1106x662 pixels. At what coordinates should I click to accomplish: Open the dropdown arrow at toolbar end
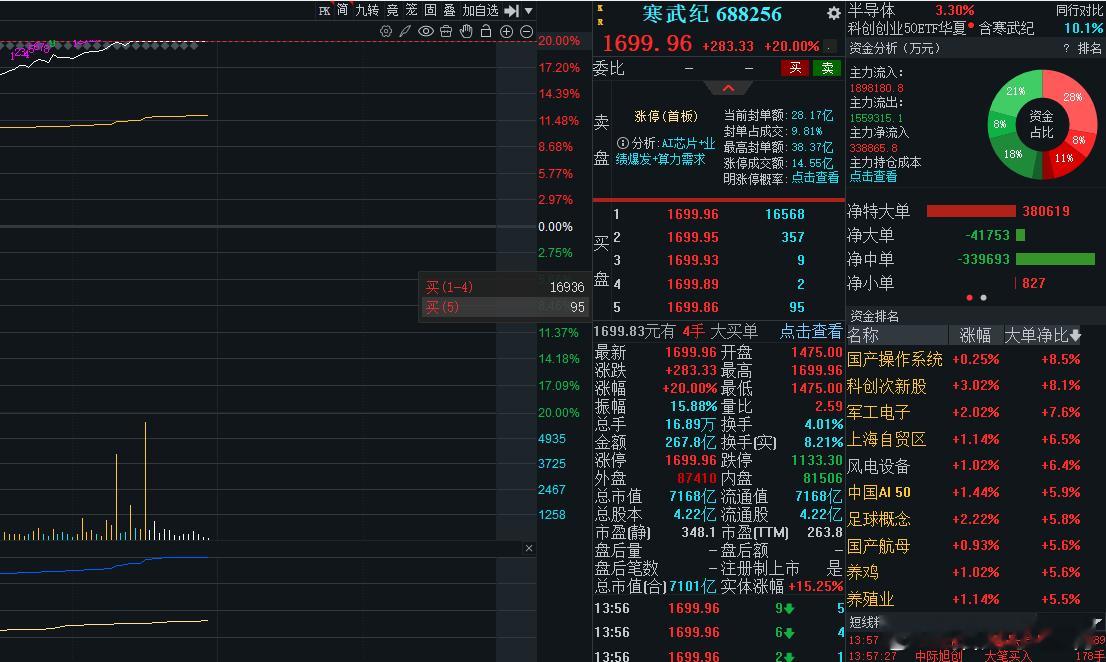[527, 10]
